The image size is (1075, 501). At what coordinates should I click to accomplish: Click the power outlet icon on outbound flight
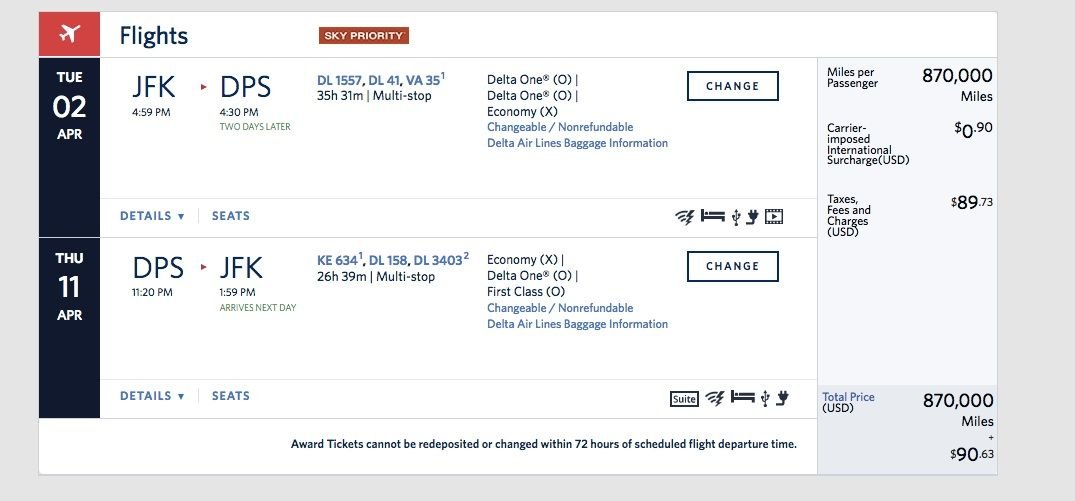(752, 216)
